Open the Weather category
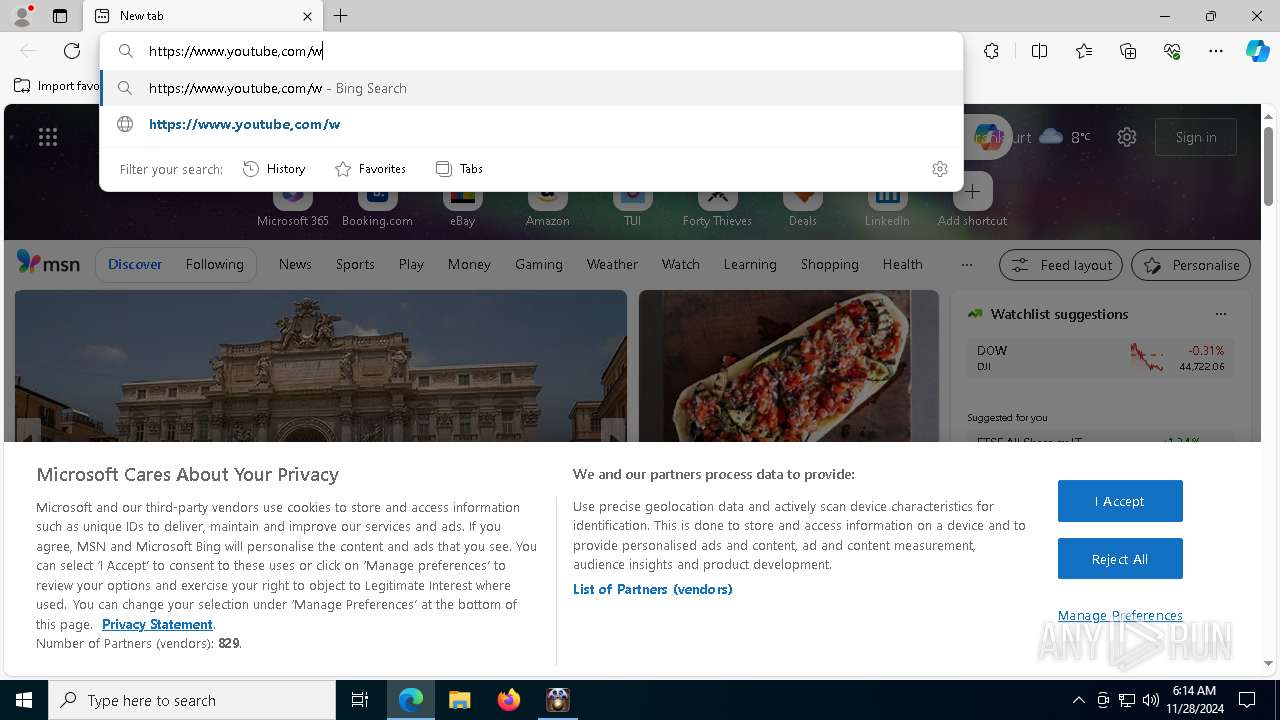Image resolution: width=1280 pixels, height=720 pixels. pos(612,264)
